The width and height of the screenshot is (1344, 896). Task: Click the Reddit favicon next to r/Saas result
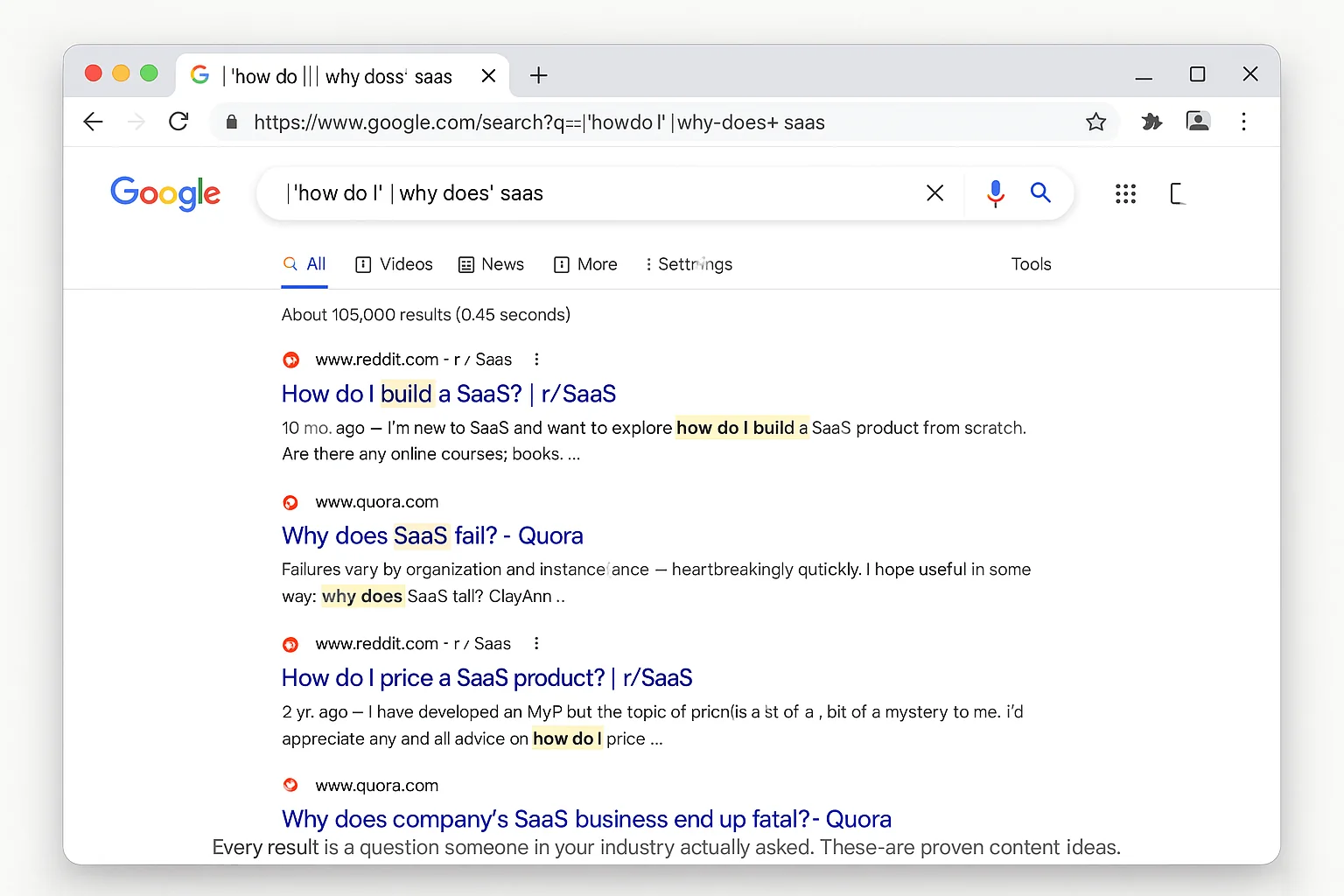290,359
